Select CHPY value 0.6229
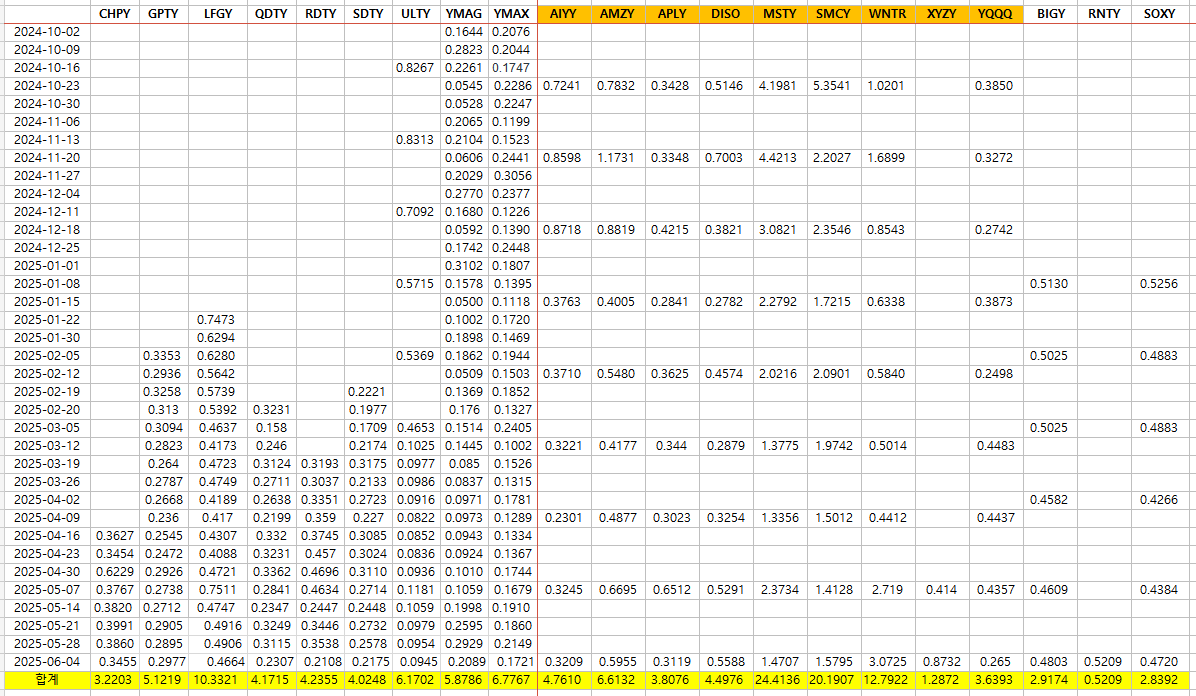The height and width of the screenshot is (696, 1196). click(114, 572)
